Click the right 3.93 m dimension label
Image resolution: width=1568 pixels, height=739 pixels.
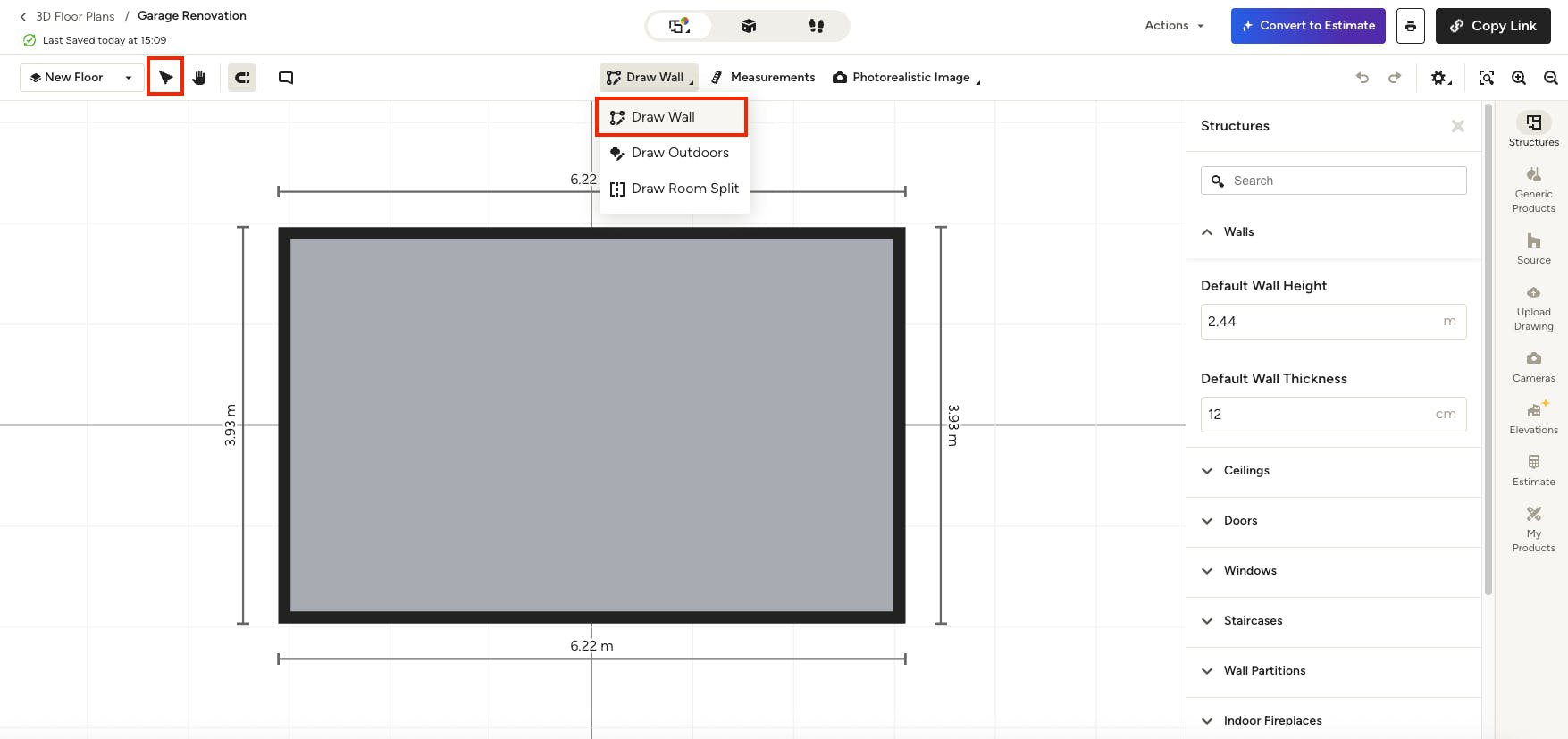tap(953, 425)
